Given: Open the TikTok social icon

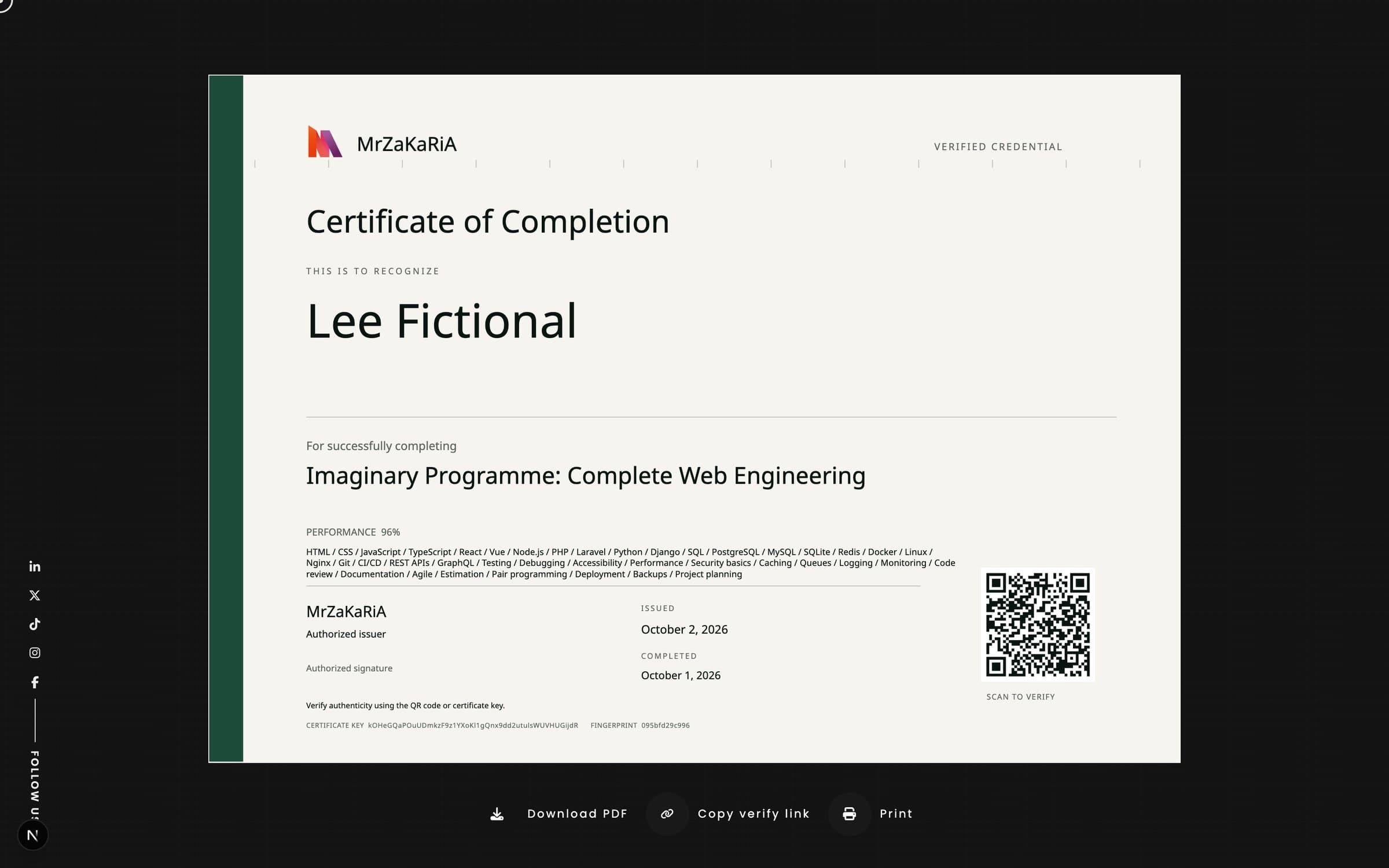Looking at the screenshot, I should click(35, 624).
